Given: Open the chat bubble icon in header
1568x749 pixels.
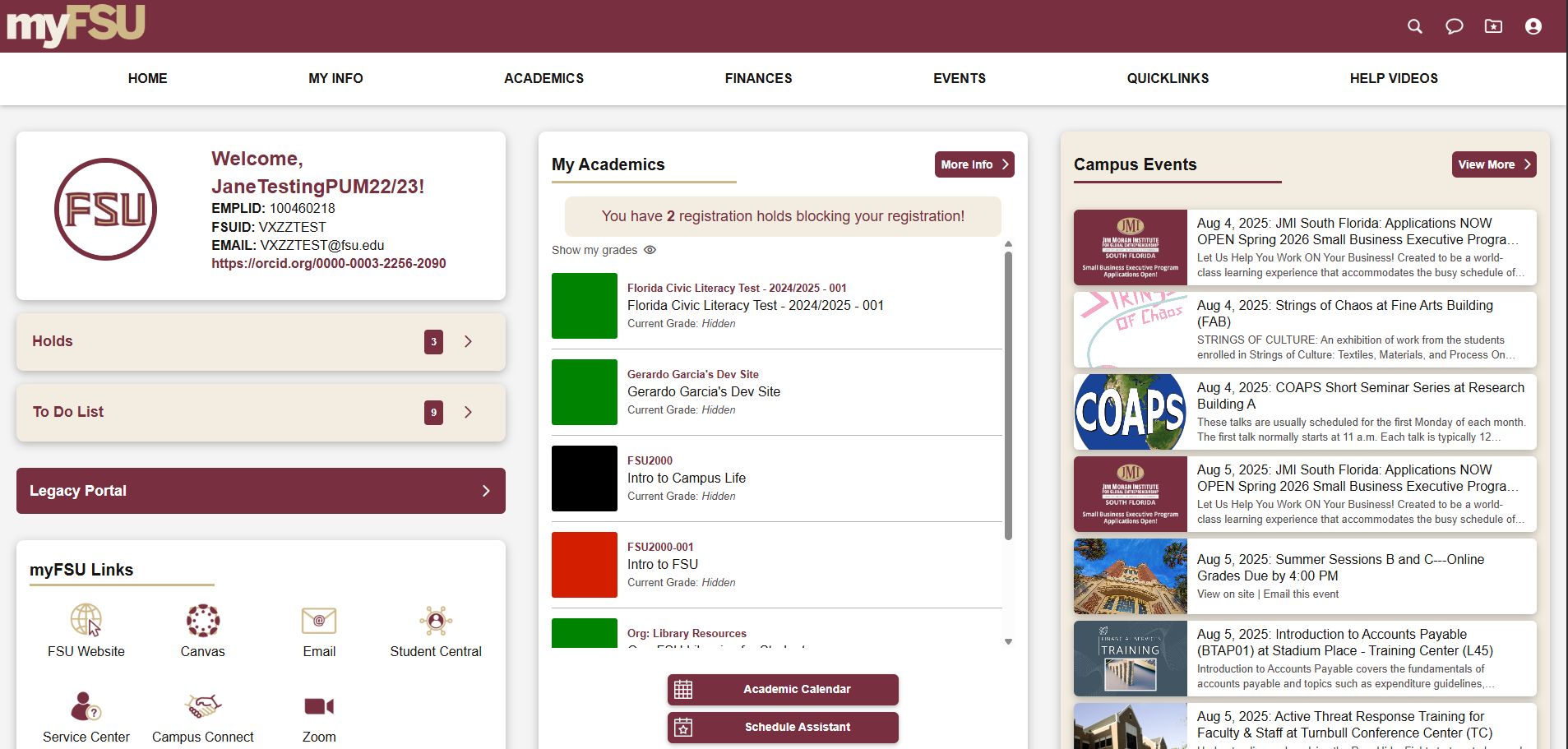Looking at the screenshot, I should 1455,26.
